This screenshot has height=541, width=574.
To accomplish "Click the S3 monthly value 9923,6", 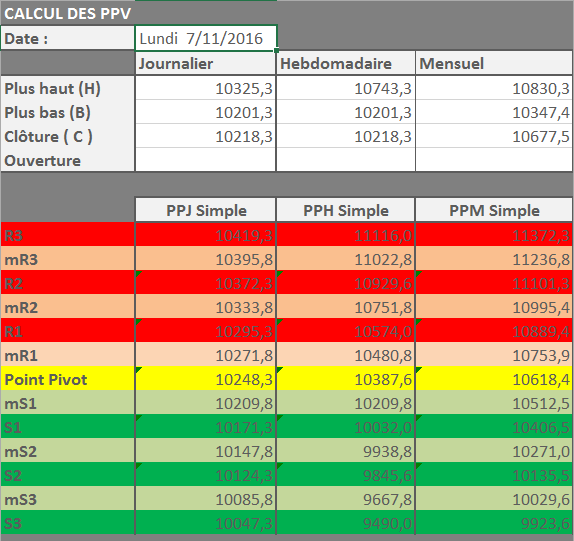I will (x=494, y=523).
